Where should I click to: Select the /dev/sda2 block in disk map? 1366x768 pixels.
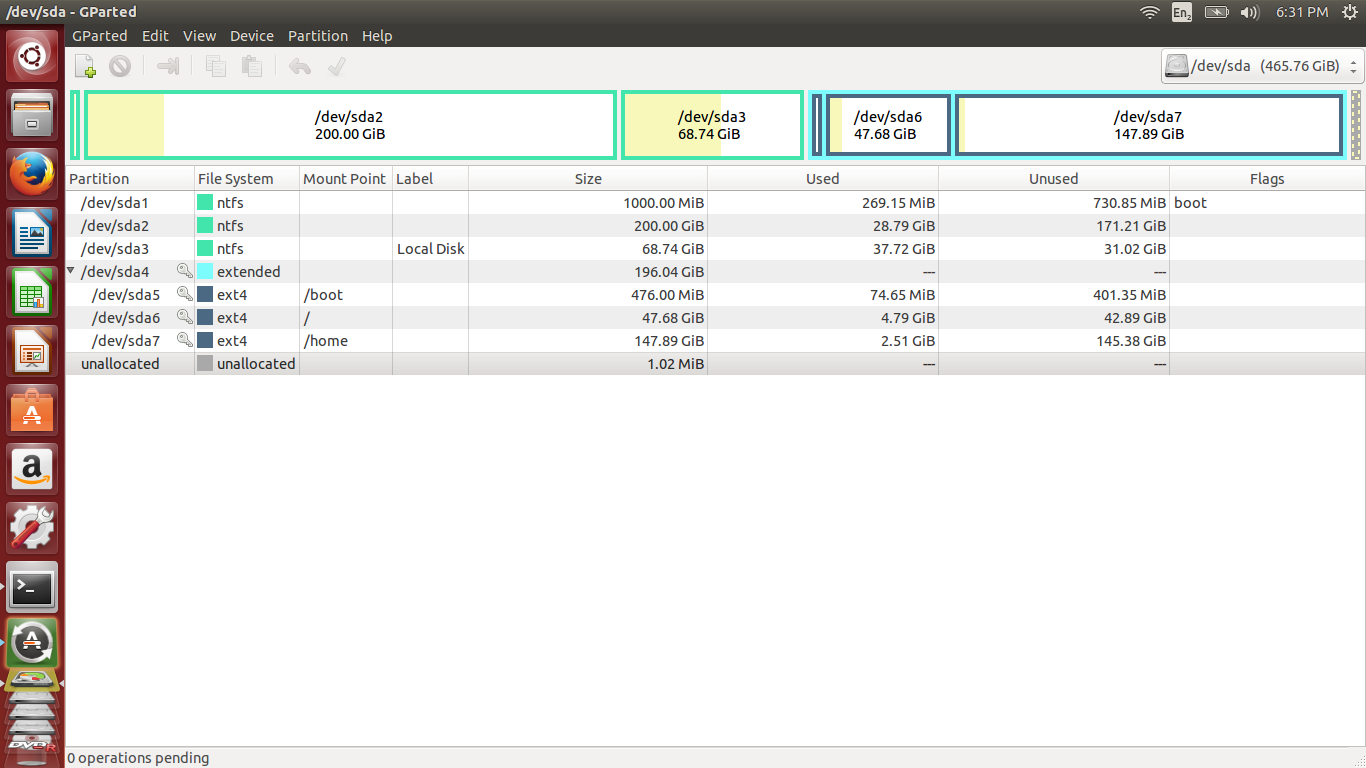(x=350, y=125)
